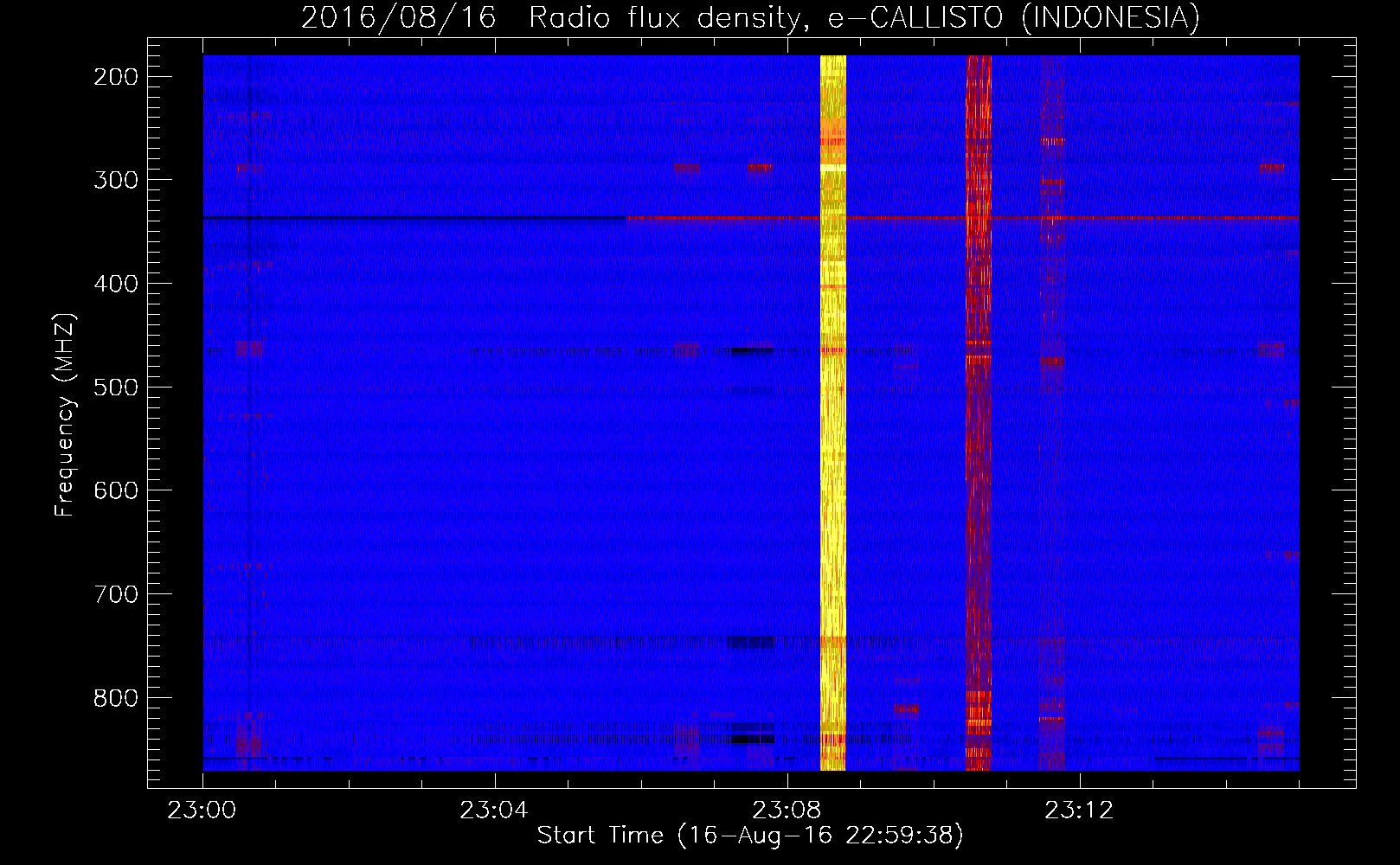
Task: Click the plot title mentioning e-CALLISTO (INDONESIA)
Action: pyautogui.click(x=750, y=17)
